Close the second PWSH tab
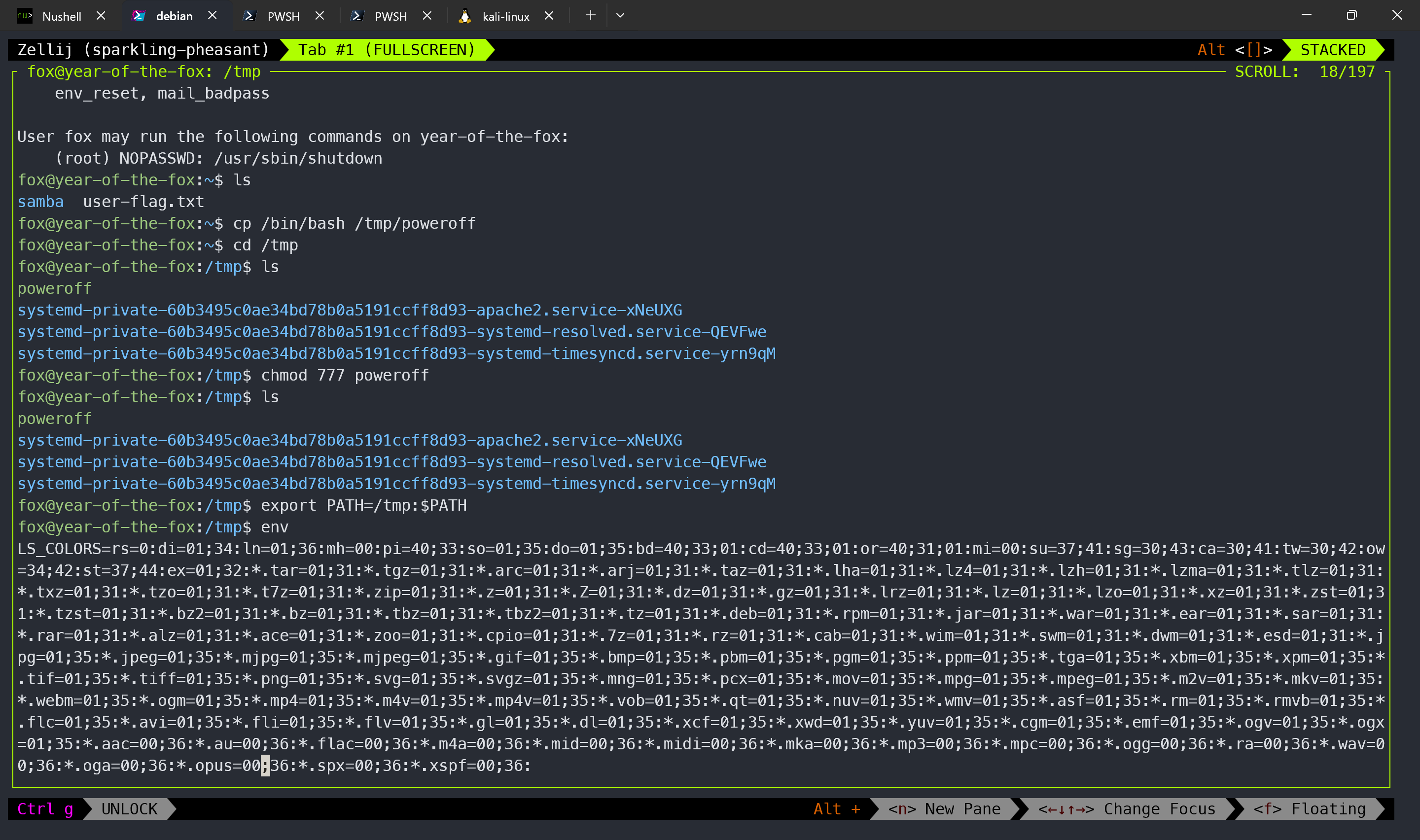The height and width of the screenshot is (840, 1420). point(427,16)
